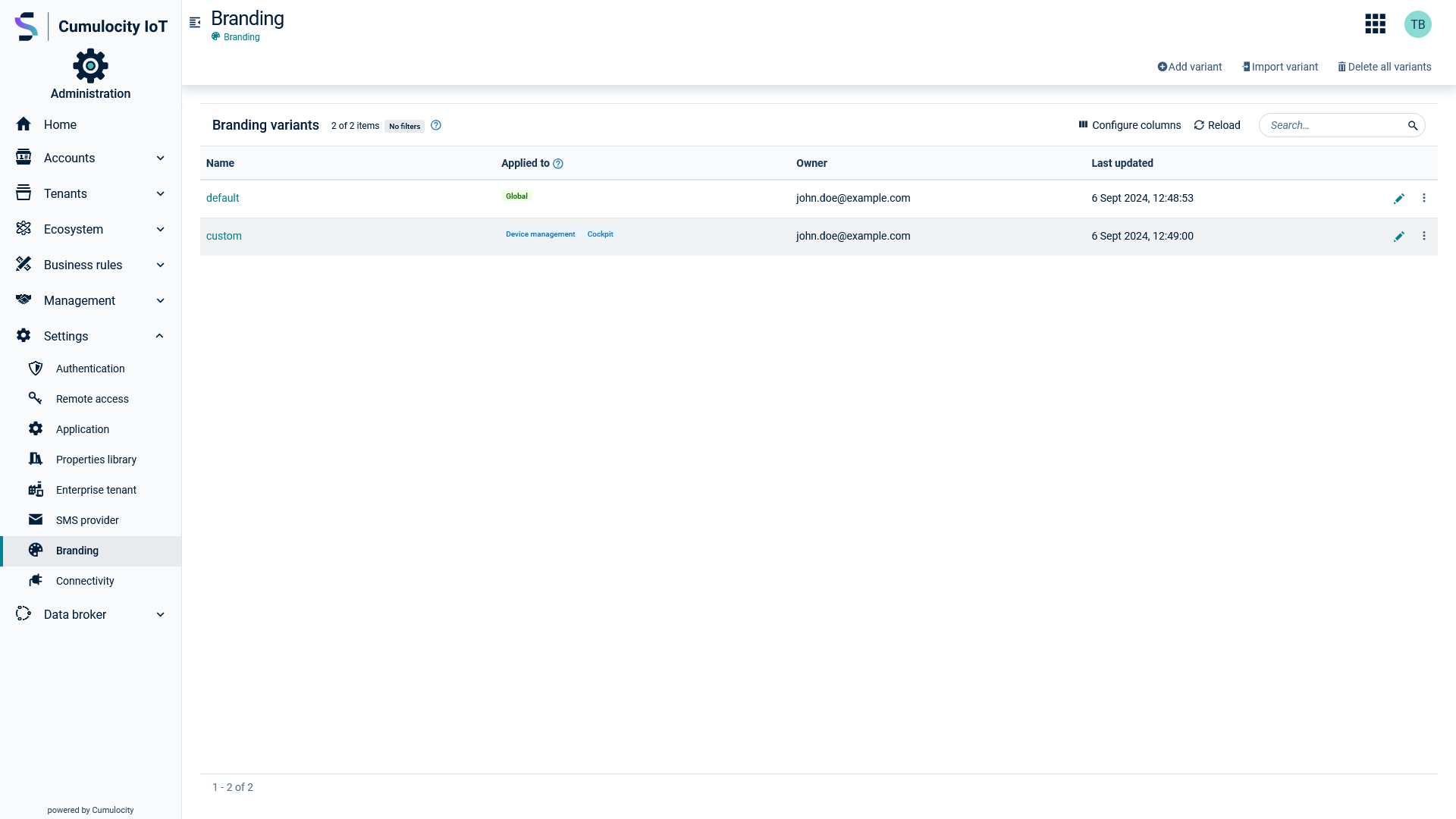Viewport: 1456px width, 819px height.
Task: Open the three-dot menu for custom row
Action: [1424, 236]
